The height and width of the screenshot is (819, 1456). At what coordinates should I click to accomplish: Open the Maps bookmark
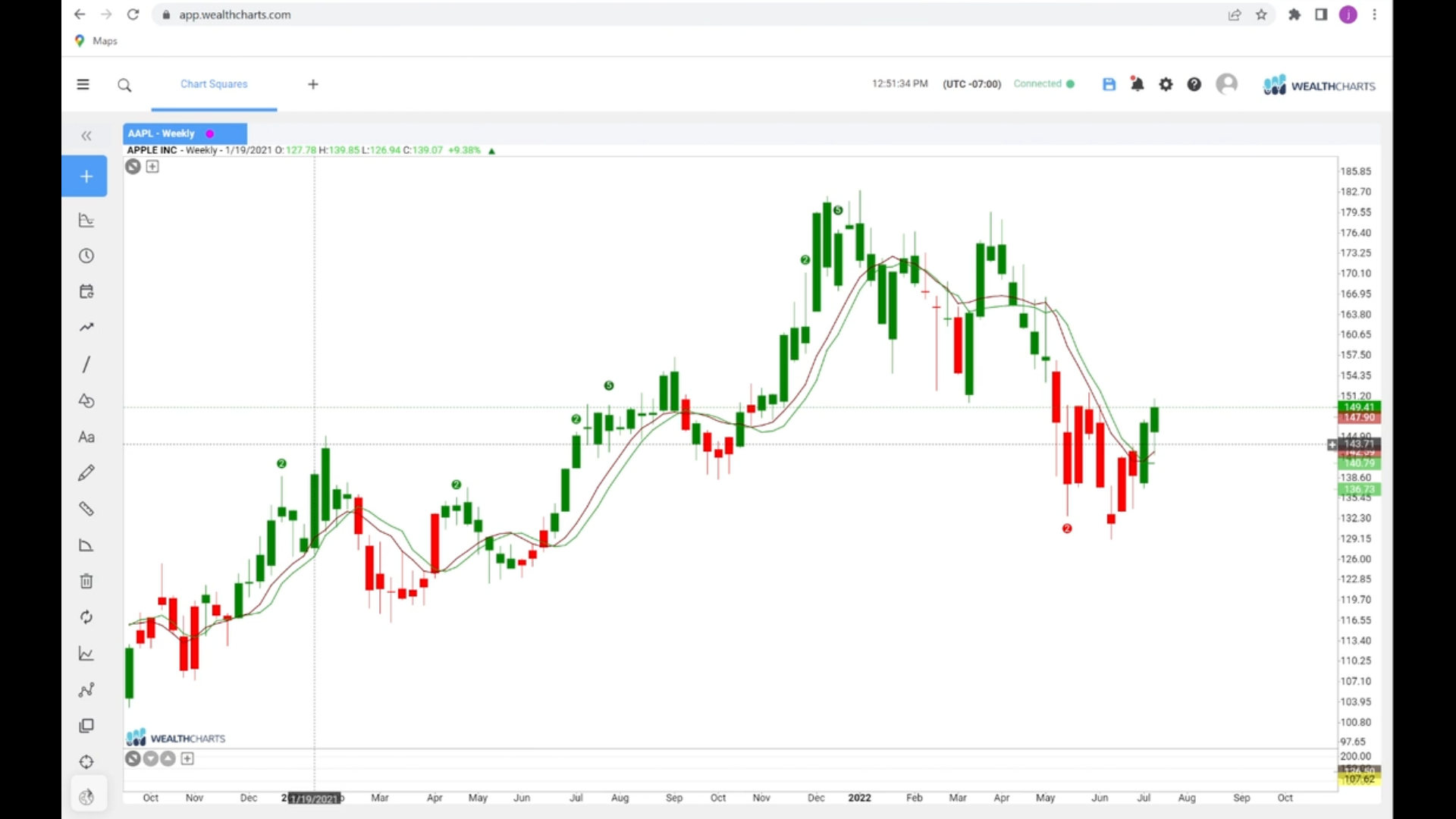96,41
